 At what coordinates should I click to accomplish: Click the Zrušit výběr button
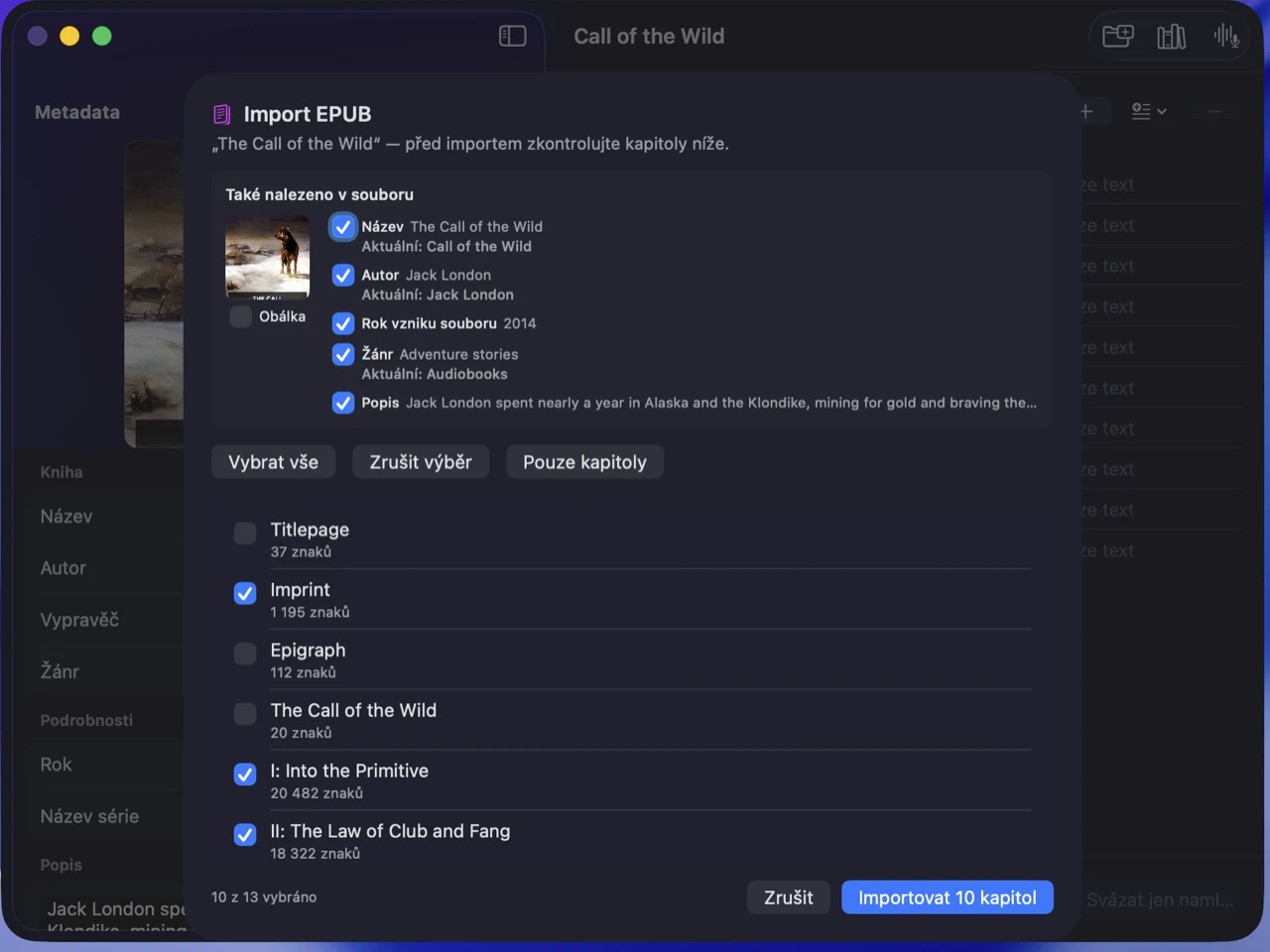tap(421, 462)
